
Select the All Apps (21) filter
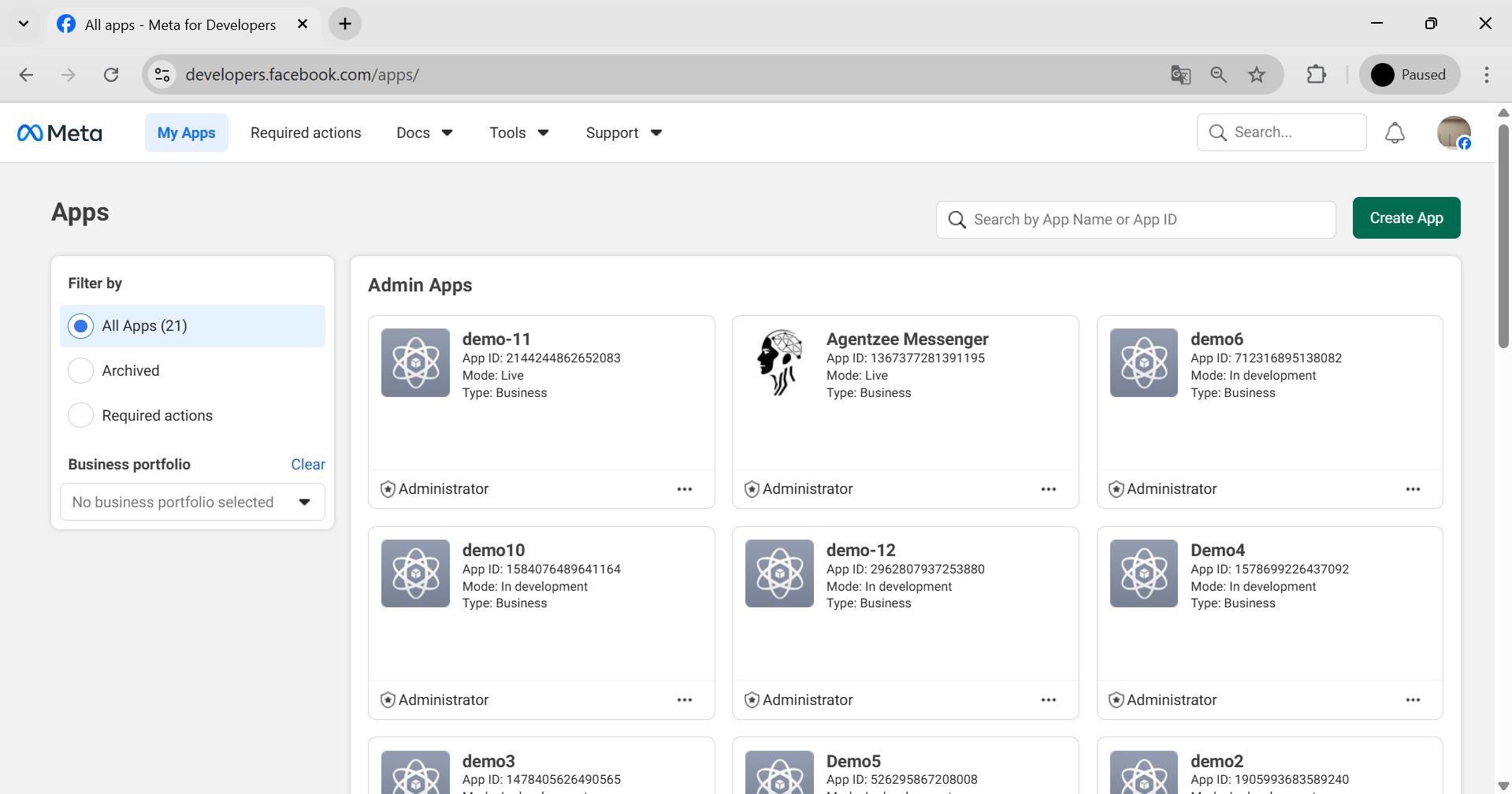coord(192,326)
